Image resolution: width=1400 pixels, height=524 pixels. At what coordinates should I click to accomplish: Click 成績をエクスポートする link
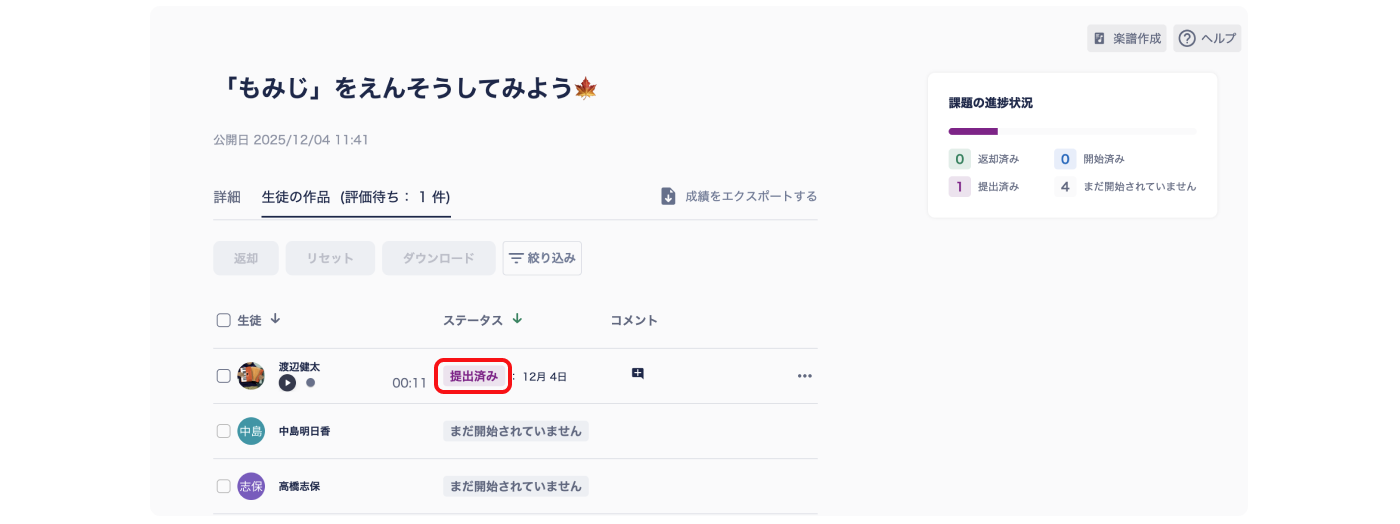(751, 196)
